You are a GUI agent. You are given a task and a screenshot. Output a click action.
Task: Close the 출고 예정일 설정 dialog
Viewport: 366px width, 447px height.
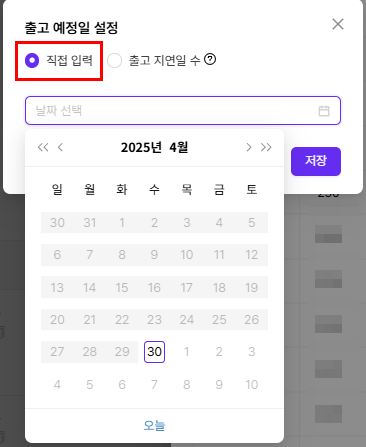338,24
